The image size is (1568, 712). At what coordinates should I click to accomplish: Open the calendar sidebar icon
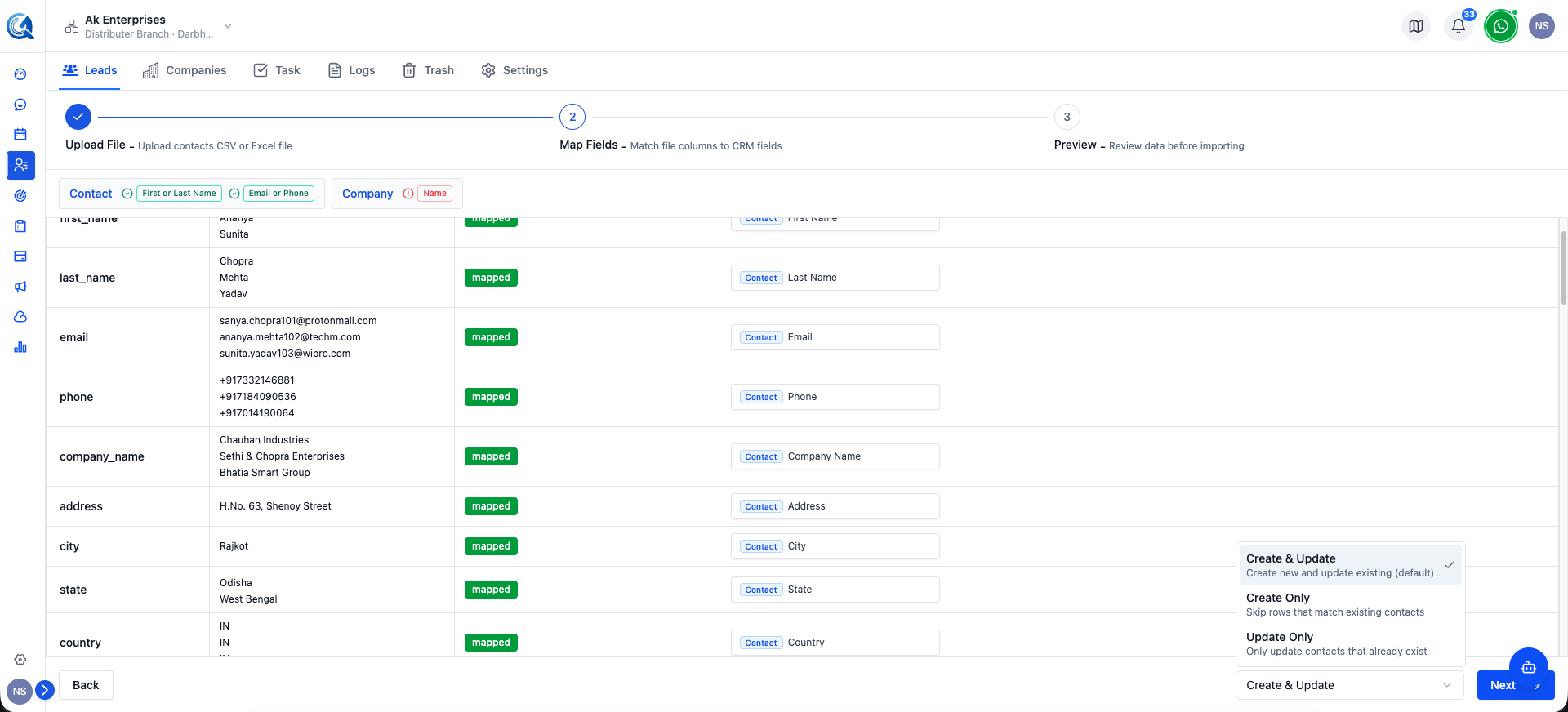coord(20,134)
